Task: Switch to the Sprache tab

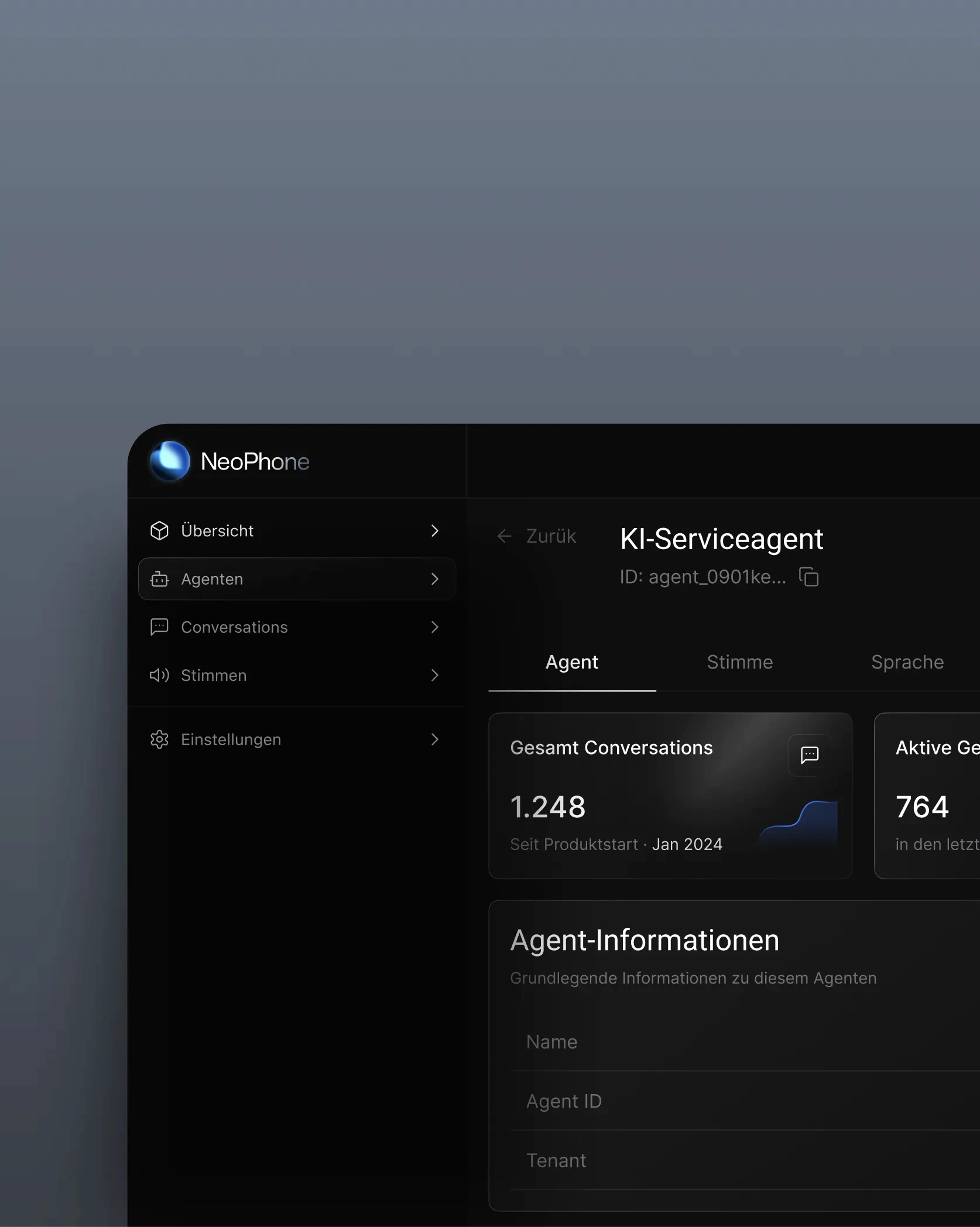Action: (907, 662)
